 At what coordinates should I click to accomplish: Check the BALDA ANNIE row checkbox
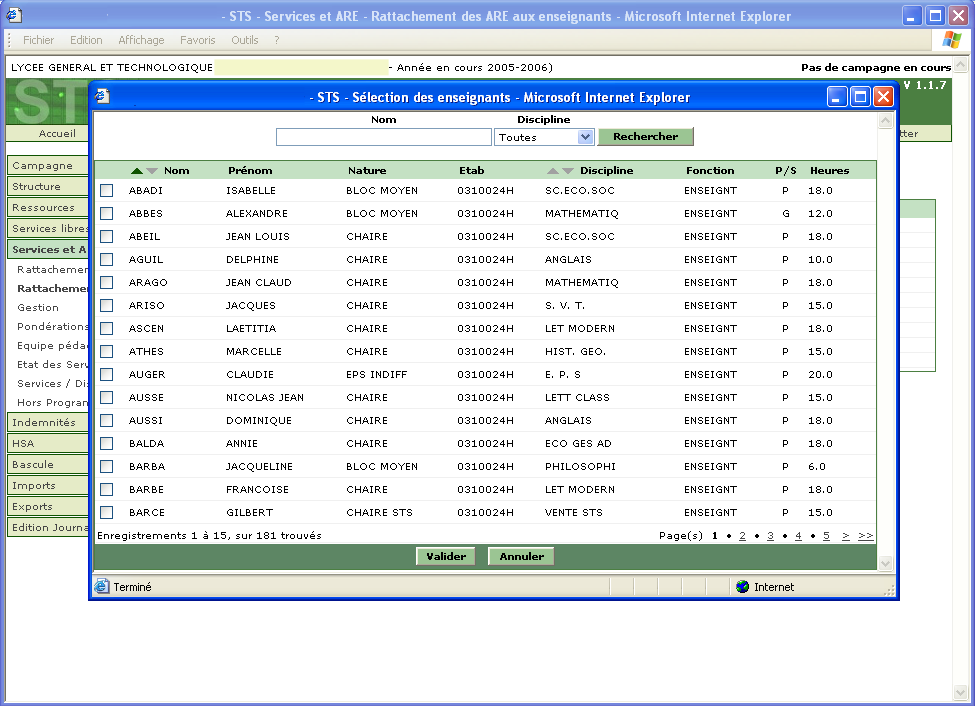[107, 444]
